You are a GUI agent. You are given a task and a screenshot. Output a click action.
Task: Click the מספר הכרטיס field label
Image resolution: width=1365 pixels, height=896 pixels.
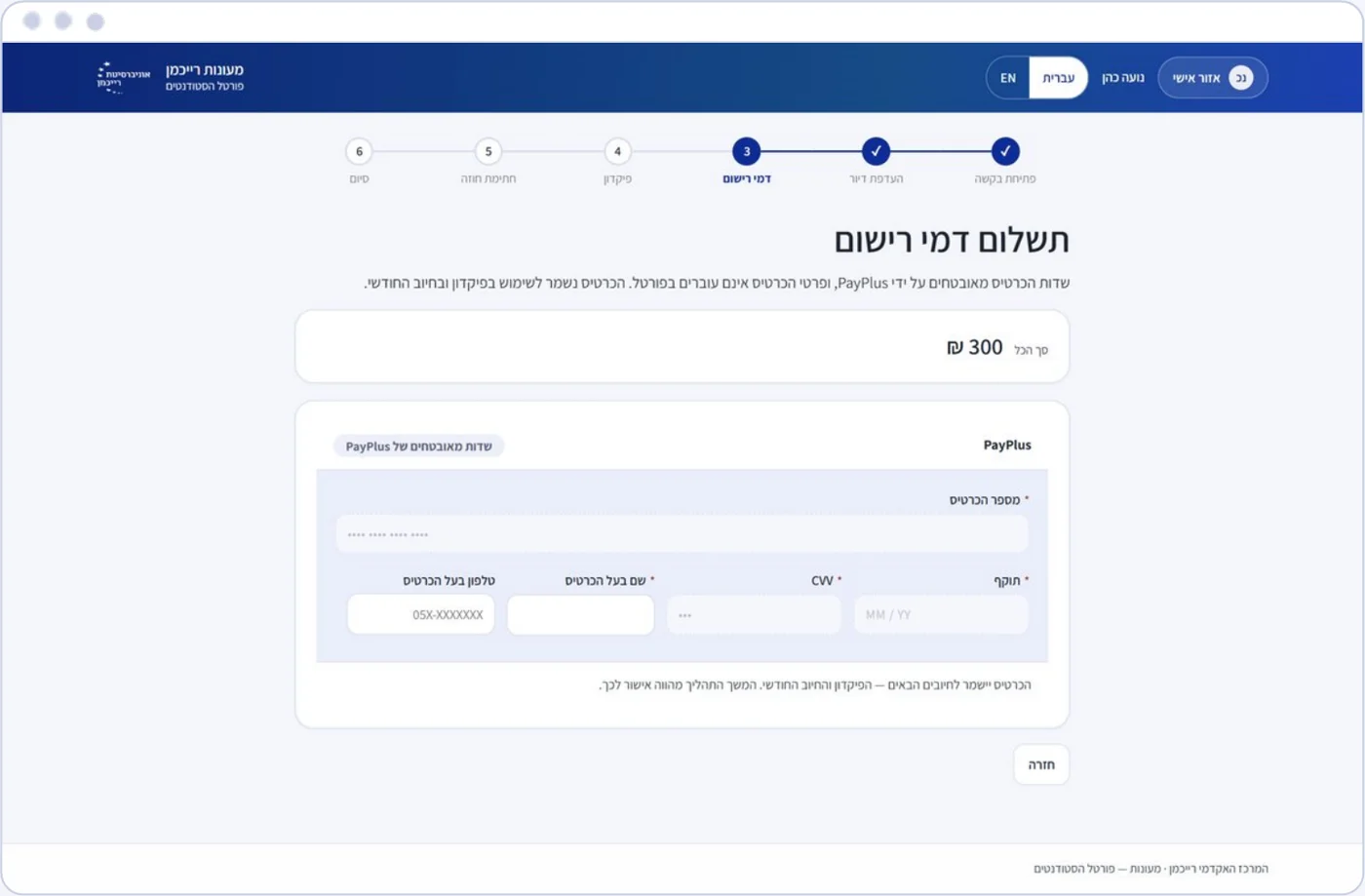click(985, 500)
